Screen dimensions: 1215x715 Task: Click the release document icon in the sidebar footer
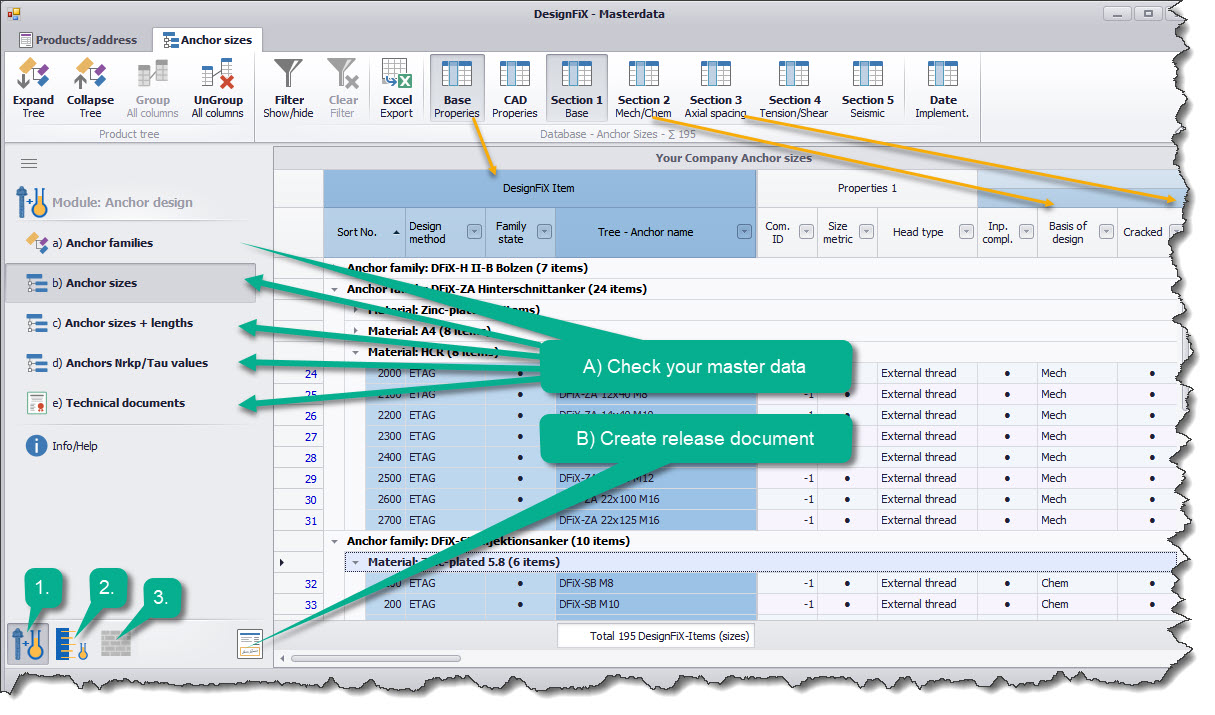pyautogui.click(x=249, y=645)
